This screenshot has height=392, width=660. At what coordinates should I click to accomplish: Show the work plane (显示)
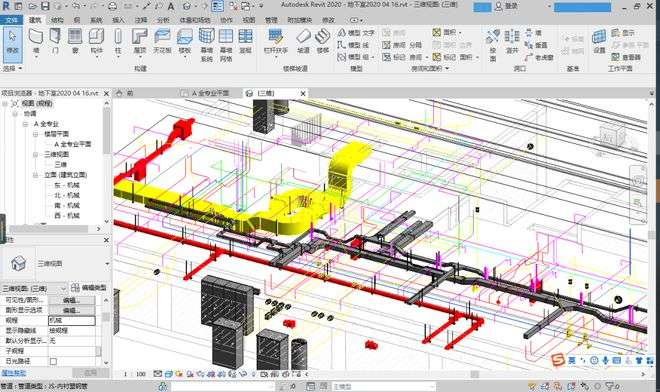tap(623, 32)
